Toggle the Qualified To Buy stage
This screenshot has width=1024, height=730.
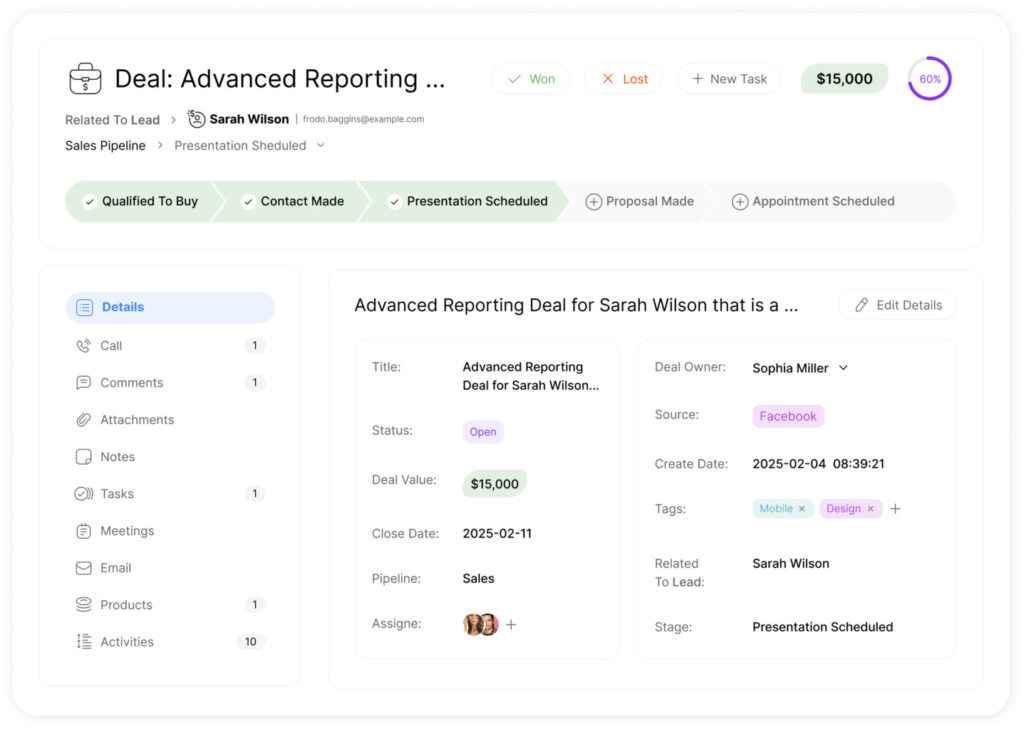coord(140,201)
